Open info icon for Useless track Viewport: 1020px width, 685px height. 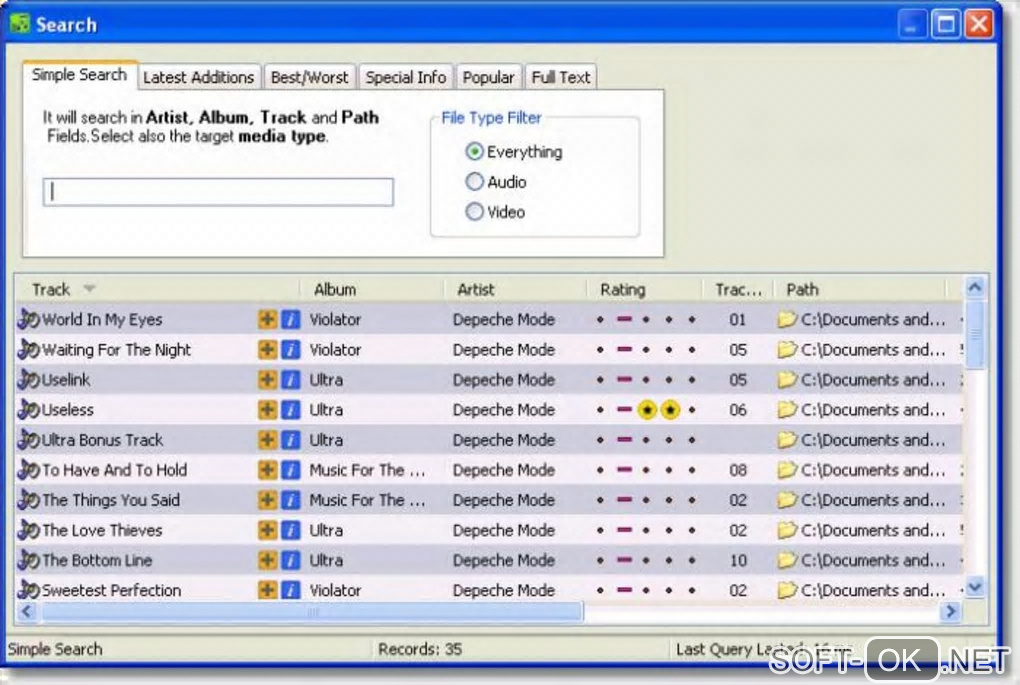pyautogui.click(x=290, y=410)
